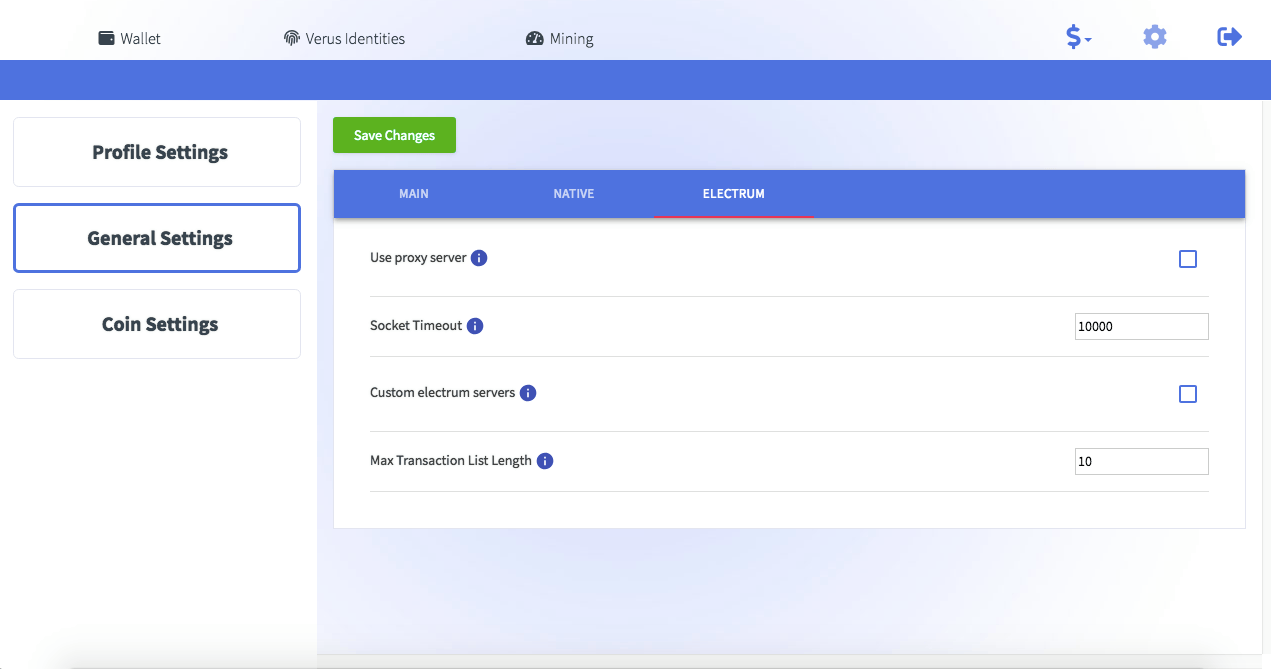
Task: Click the Verus Identities fingerprint icon
Action: tap(292, 38)
